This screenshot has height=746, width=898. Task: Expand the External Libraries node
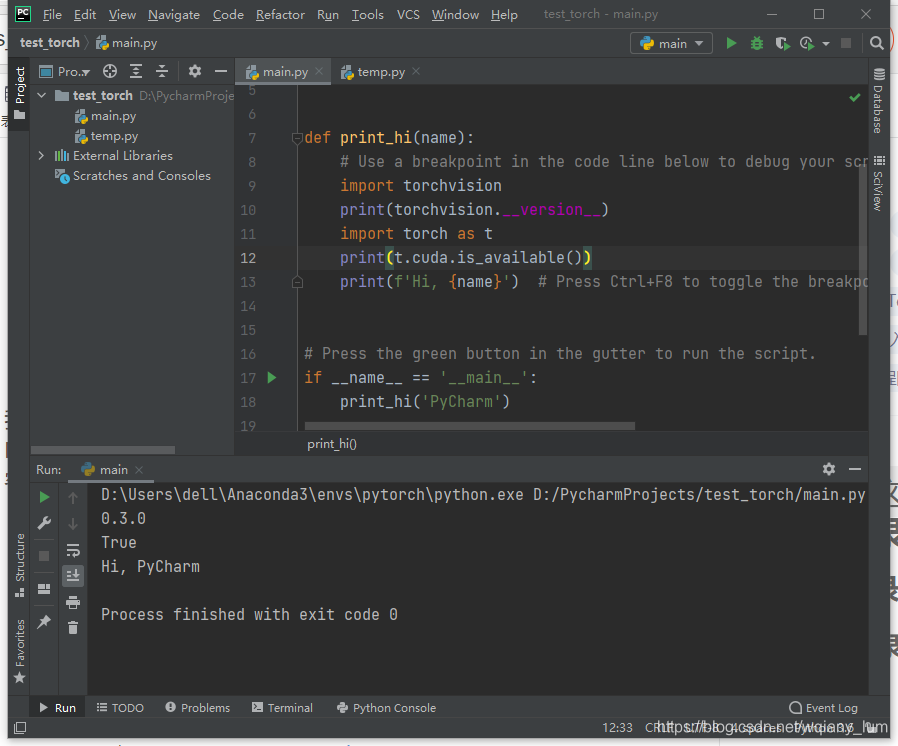pos(41,155)
